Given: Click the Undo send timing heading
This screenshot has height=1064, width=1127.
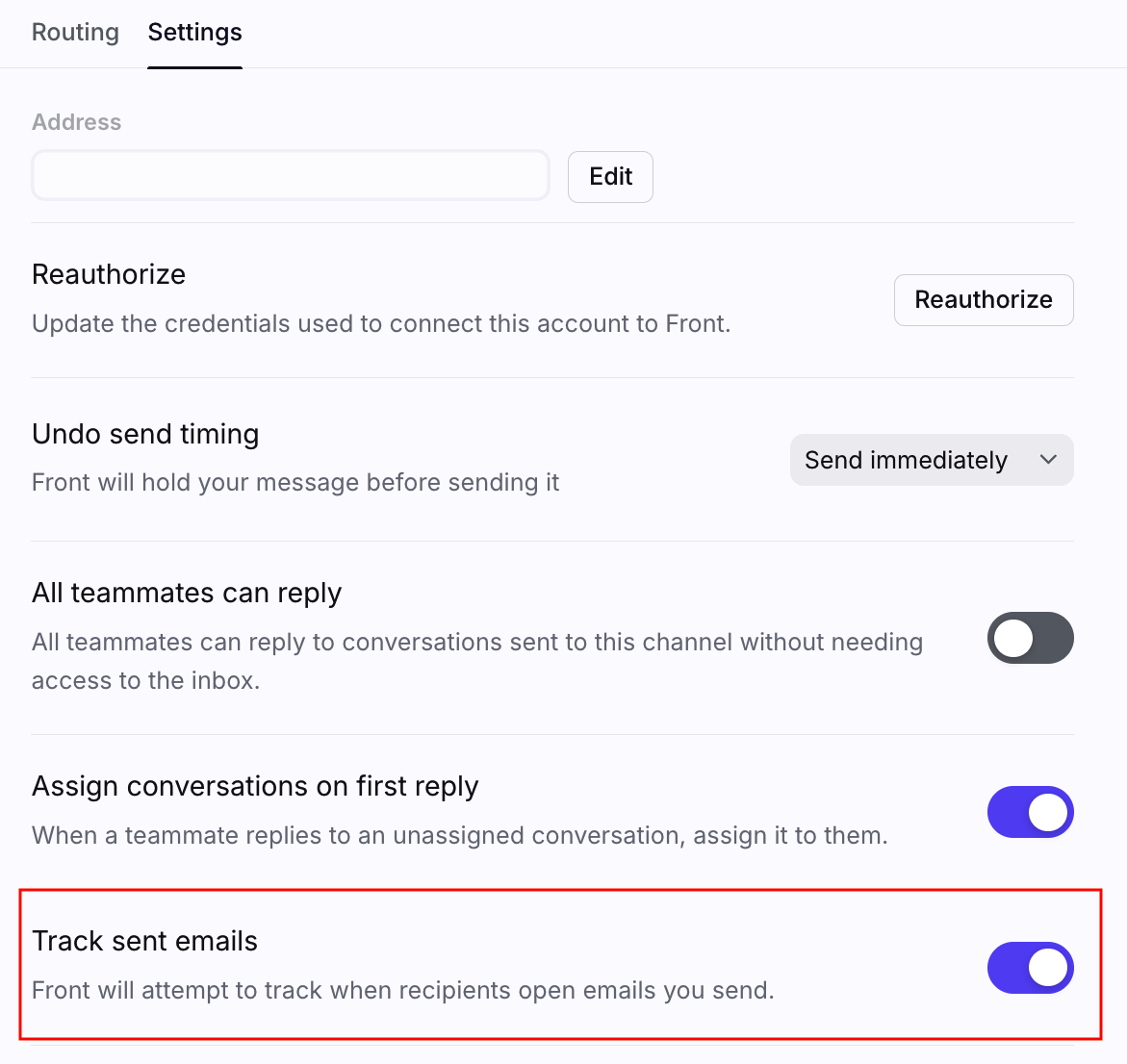Looking at the screenshot, I should 145,434.
